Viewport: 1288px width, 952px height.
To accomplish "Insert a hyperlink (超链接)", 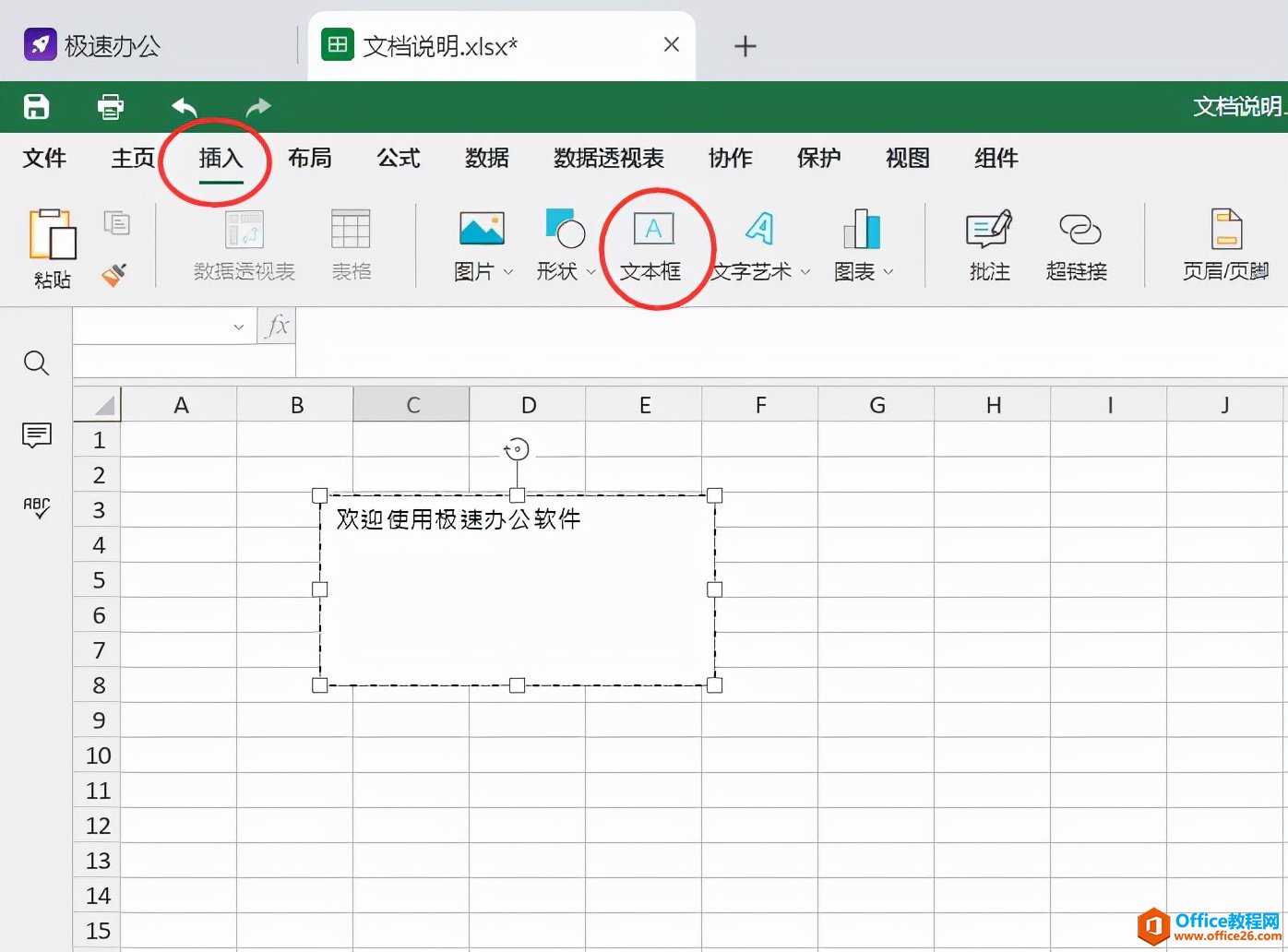I will click(x=1077, y=244).
